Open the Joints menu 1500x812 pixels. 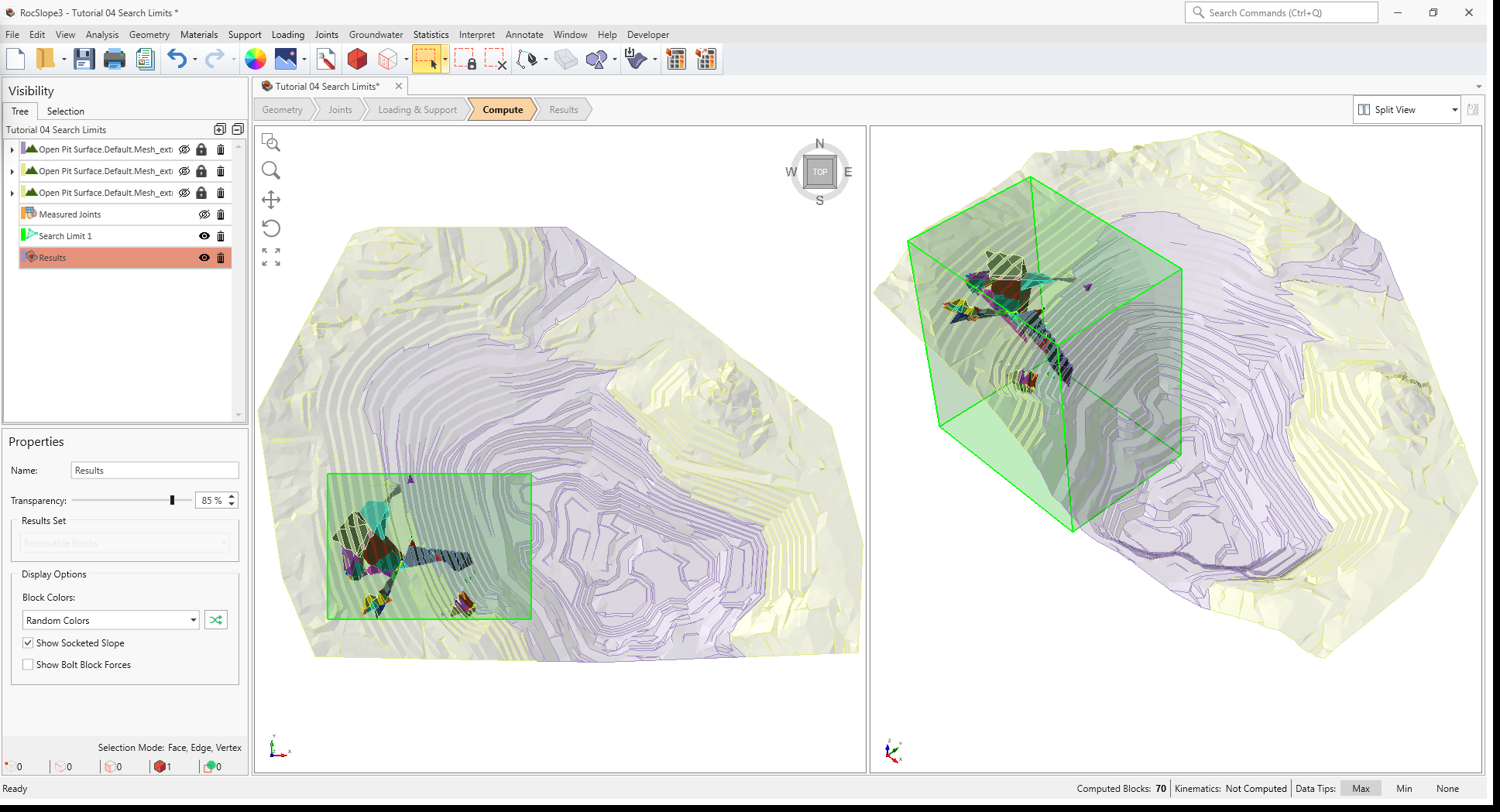click(326, 35)
